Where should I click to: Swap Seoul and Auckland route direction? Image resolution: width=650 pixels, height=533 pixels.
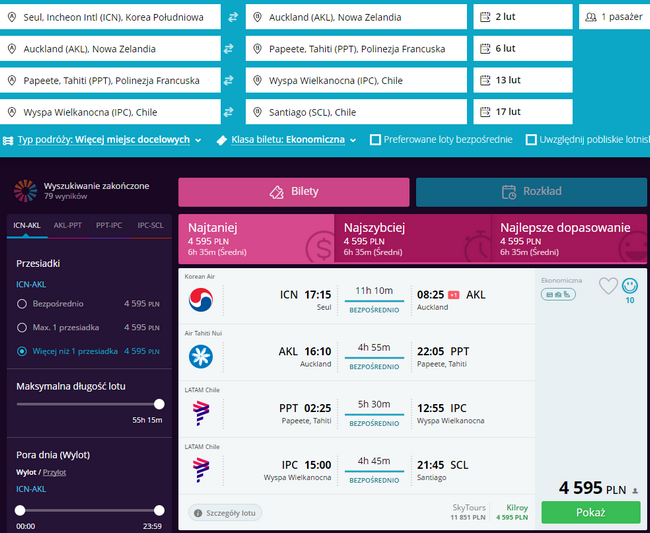pyautogui.click(x=233, y=17)
